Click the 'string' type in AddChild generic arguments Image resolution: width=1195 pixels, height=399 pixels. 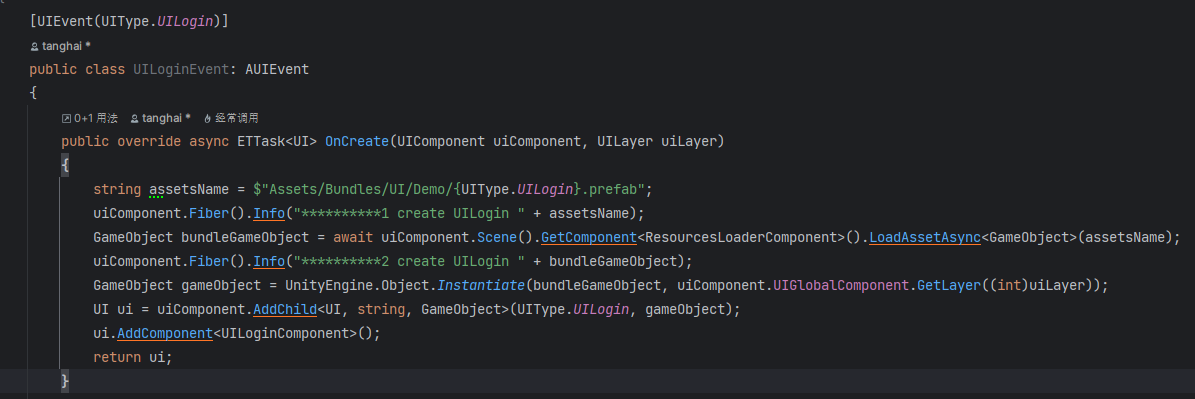pos(381,309)
